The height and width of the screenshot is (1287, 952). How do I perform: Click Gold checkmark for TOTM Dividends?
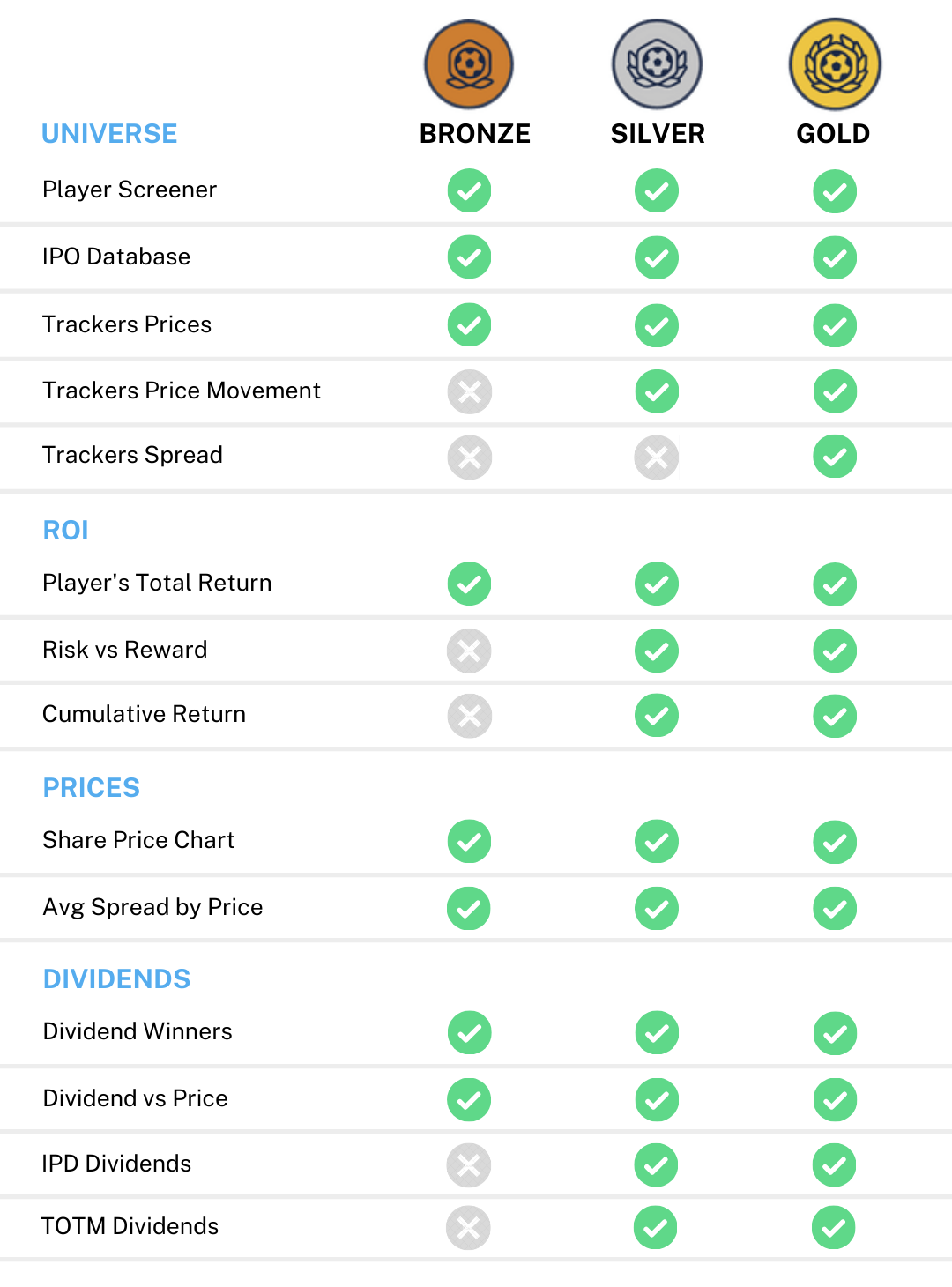(x=834, y=1227)
